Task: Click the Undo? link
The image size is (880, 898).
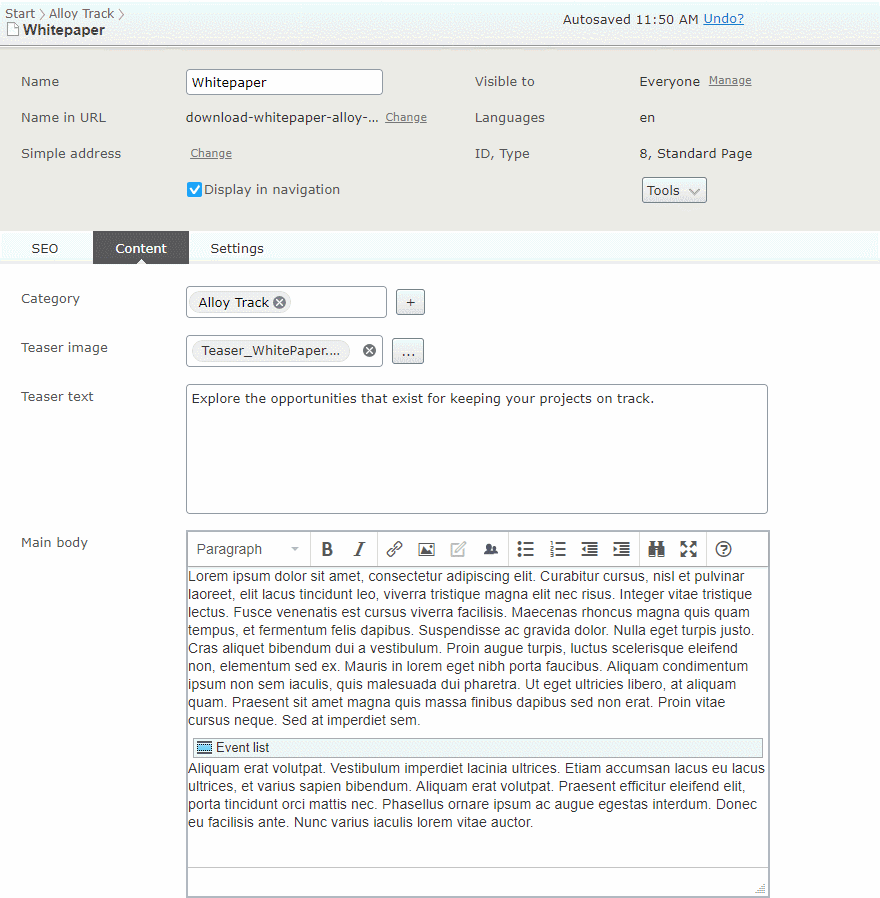Action: (723, 19)
